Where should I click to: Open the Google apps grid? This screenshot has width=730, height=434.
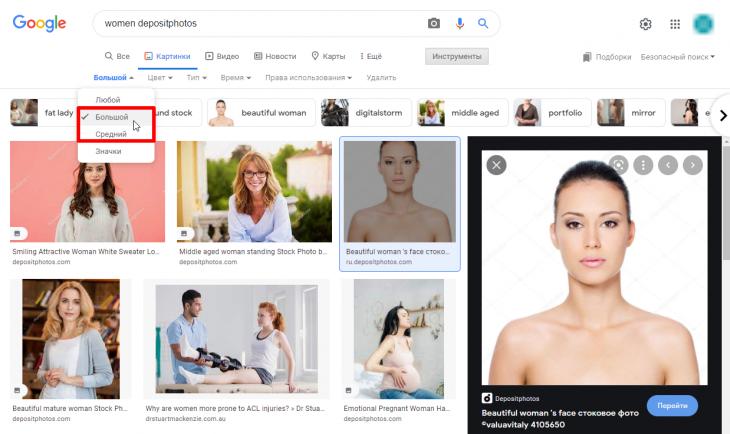tap(675, 24)
